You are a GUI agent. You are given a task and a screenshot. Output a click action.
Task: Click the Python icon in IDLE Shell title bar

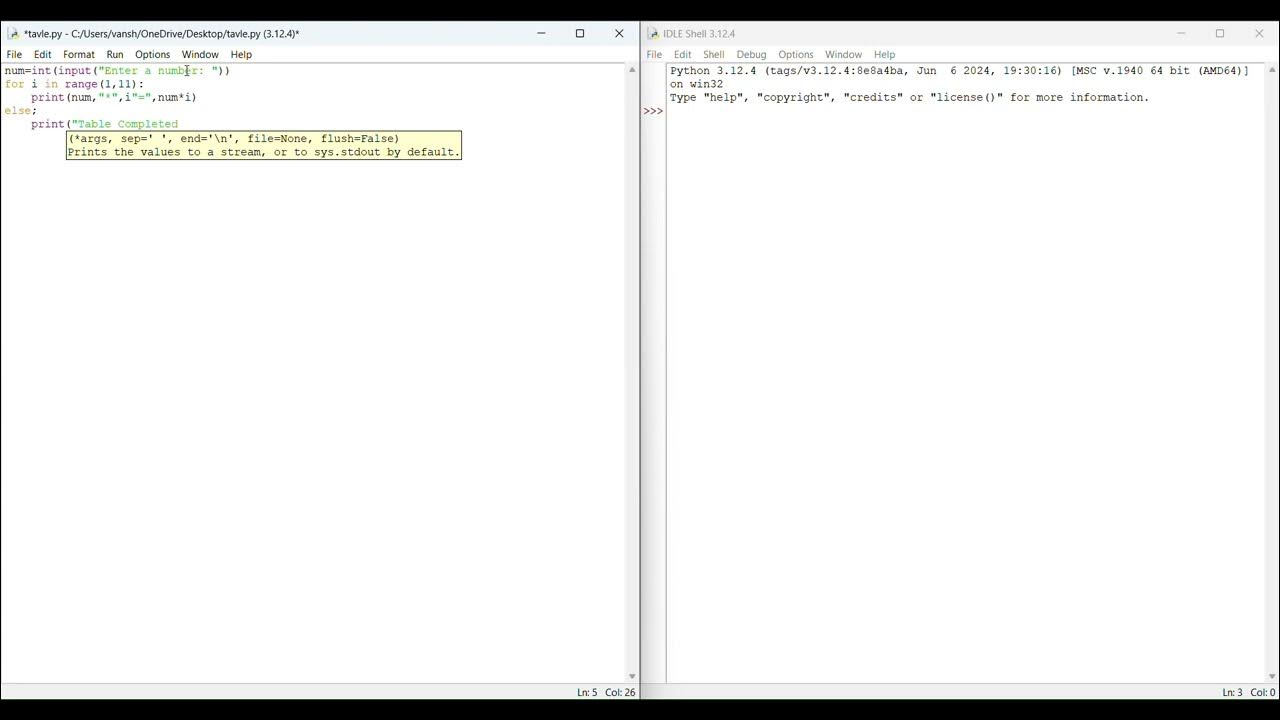point(652,33)
